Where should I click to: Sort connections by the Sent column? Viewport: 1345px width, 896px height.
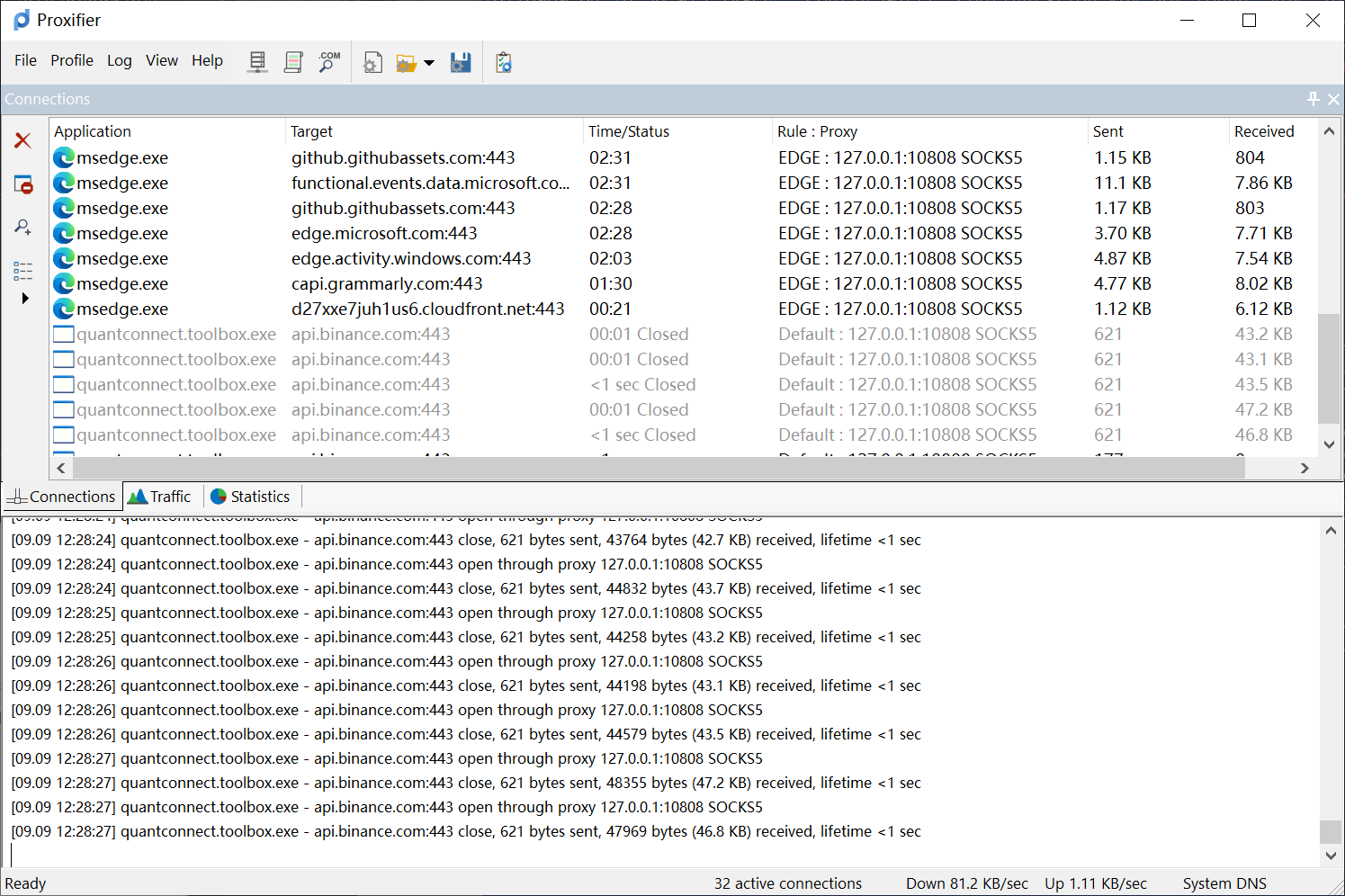[1108, 131]
